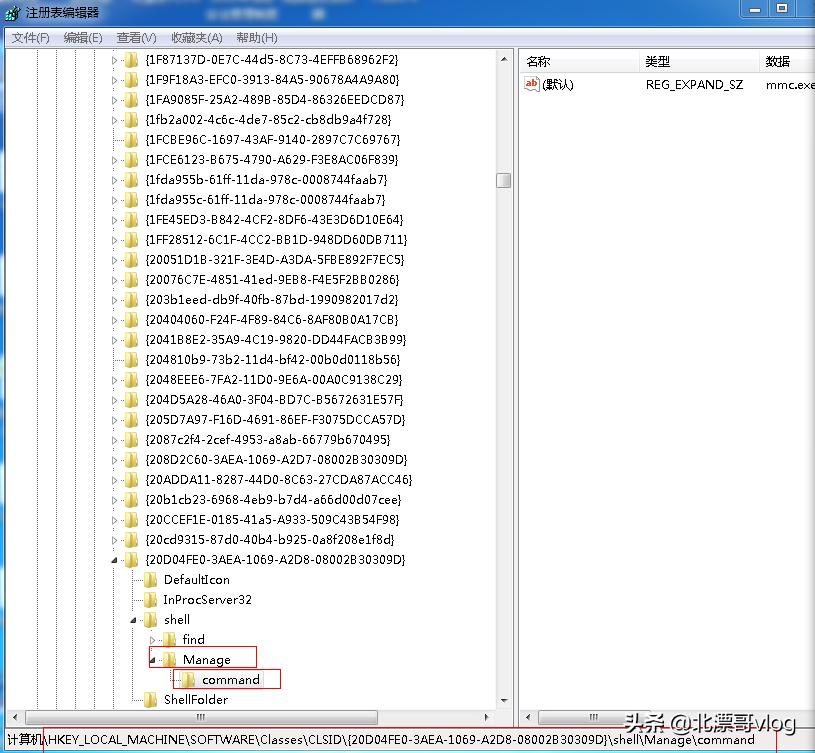The image size is (815, 753).
Task: Select the shell registry key label
Action: click(x=177, y=620)
